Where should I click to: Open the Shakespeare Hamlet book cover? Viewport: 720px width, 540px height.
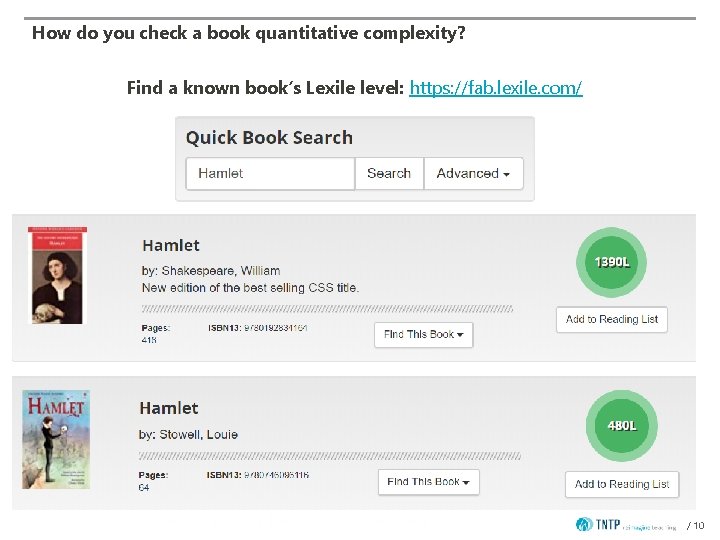[x=57, y=274]
